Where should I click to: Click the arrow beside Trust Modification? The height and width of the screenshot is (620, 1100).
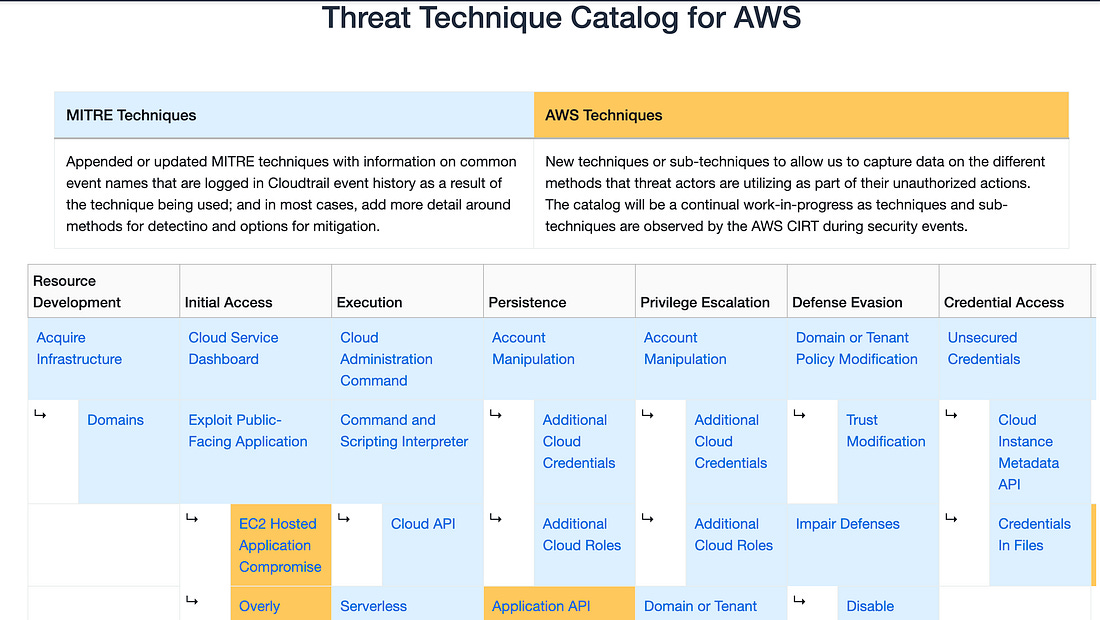point(799,415)
